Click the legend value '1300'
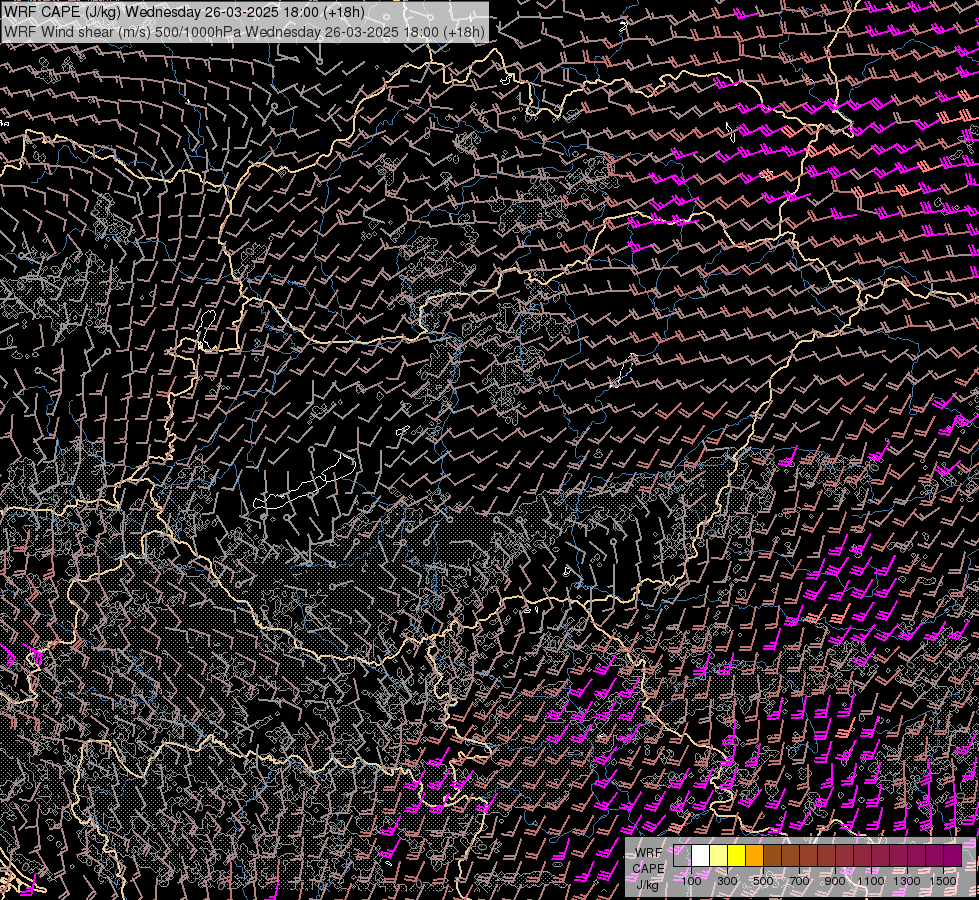Image resolution: width=979 pixels, height=900 pixels. (x=907, y=881)
